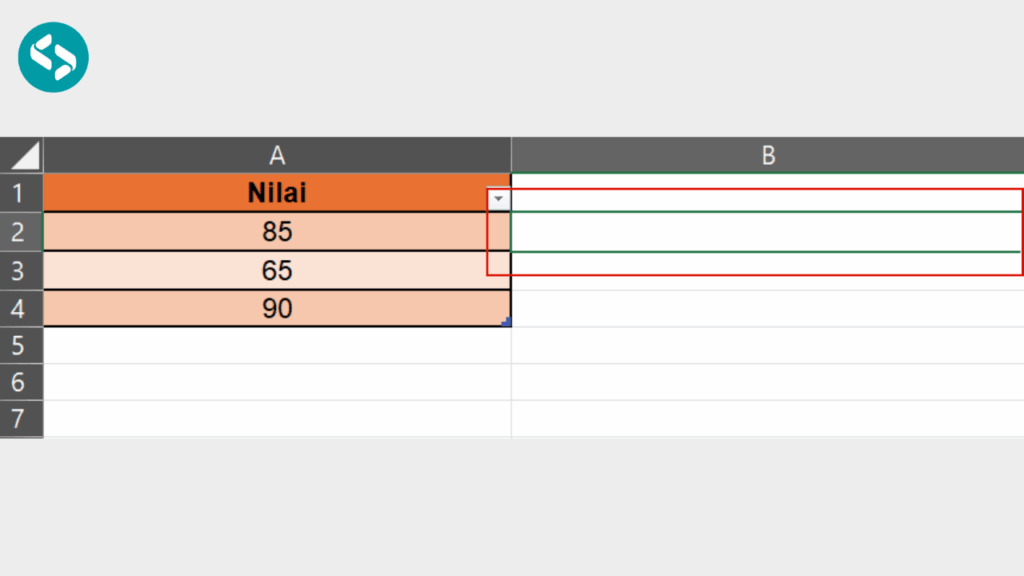Click the table resize handle below 90
The height and width of the screenshot is (576, 1024).
tap(506, 322)
